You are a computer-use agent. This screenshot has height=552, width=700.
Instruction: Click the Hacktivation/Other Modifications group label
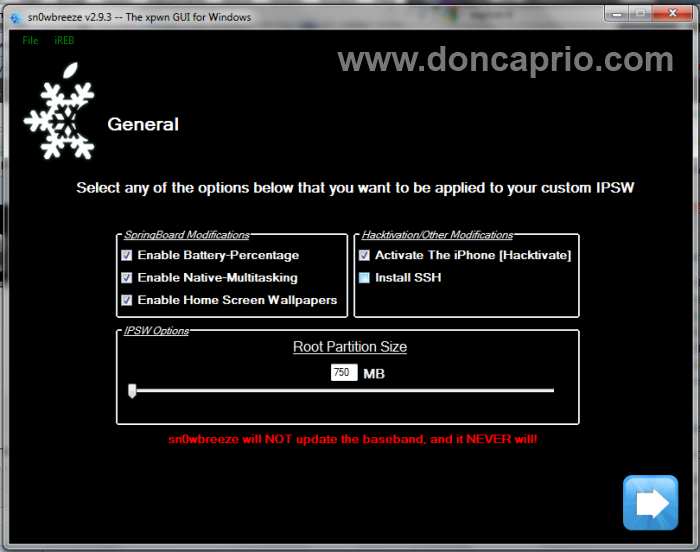[x=438, y=235]
